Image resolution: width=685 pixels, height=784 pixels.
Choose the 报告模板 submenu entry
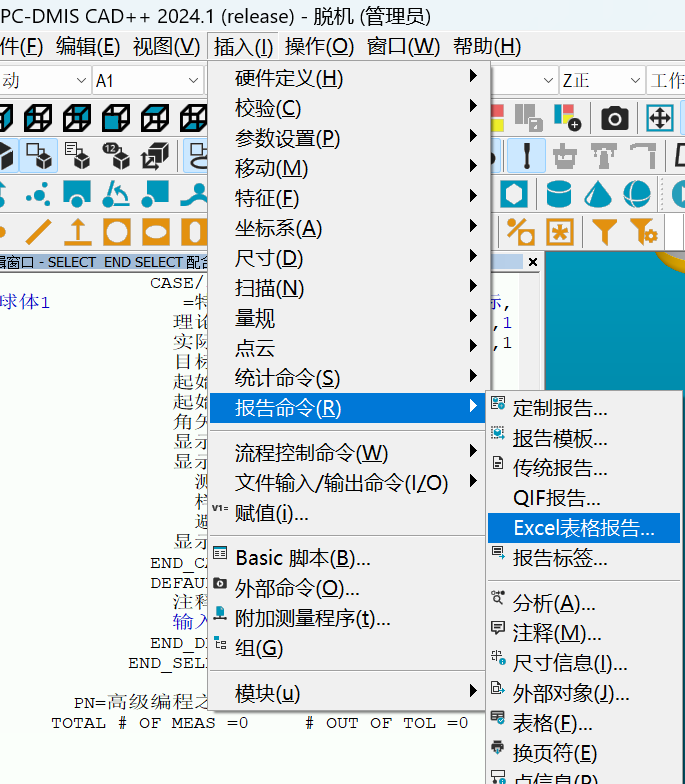[x=584, y=438]
